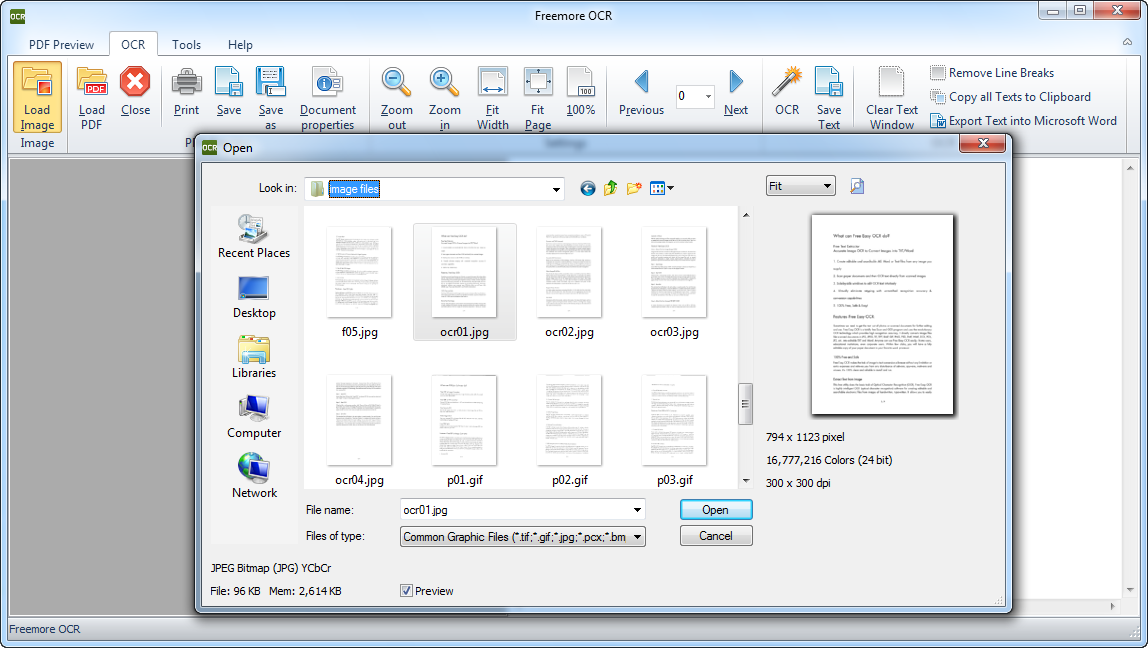
Task: Click the file list scroll down arrow
Action: [746, 481]
